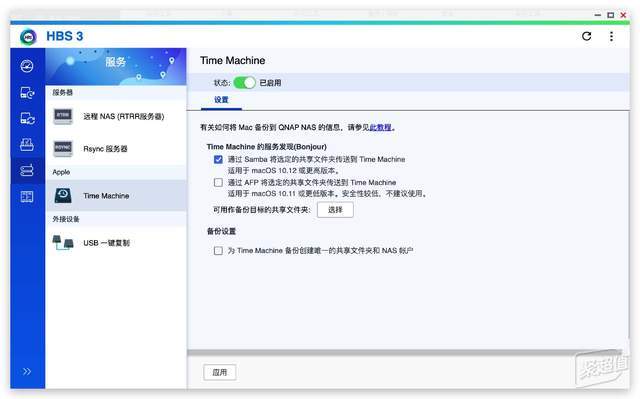
Task: Uncheck the Samba Time Machine checkbox
Action: pos(218,159)
